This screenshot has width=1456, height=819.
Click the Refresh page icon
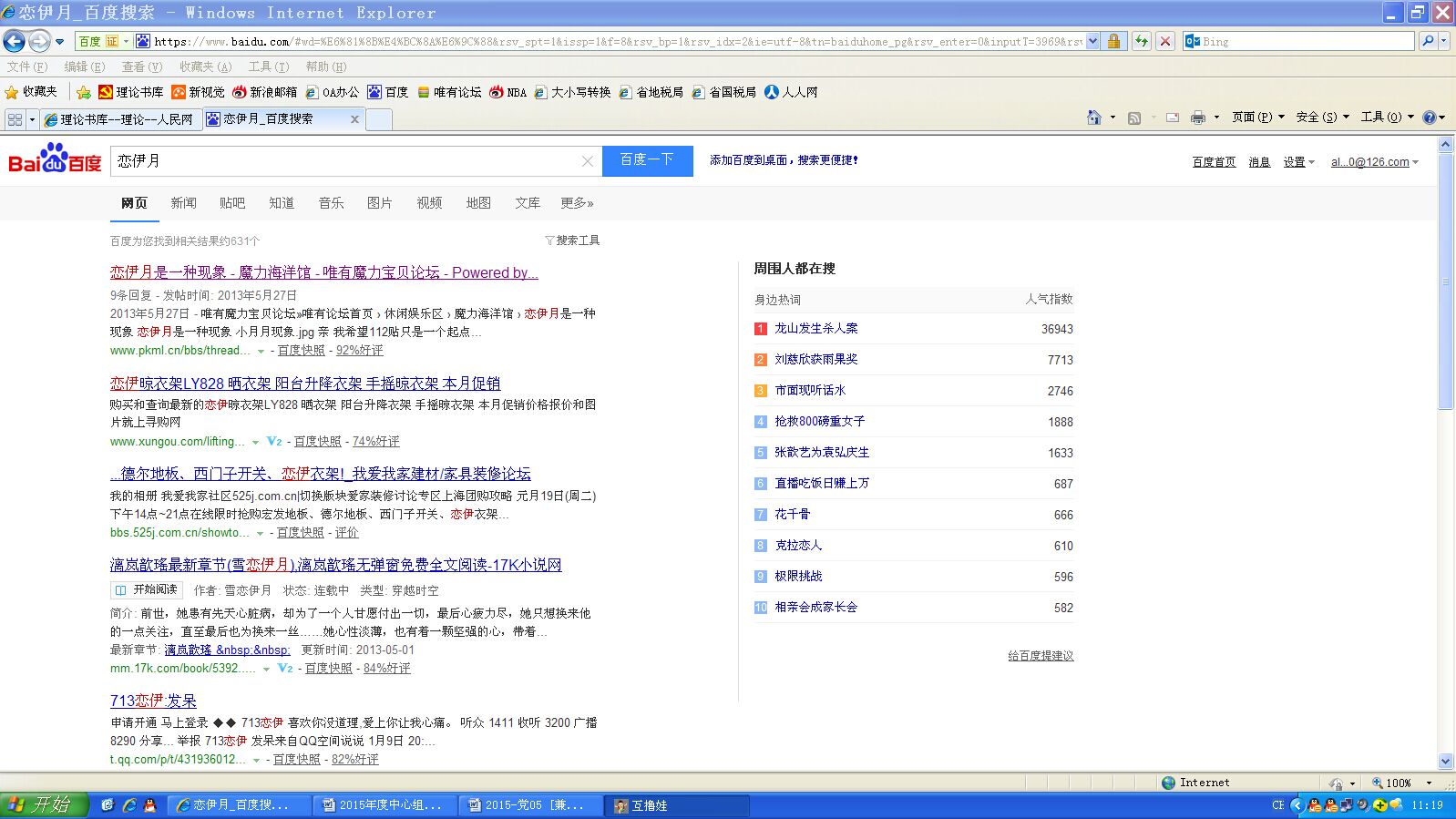point(1141,41)
